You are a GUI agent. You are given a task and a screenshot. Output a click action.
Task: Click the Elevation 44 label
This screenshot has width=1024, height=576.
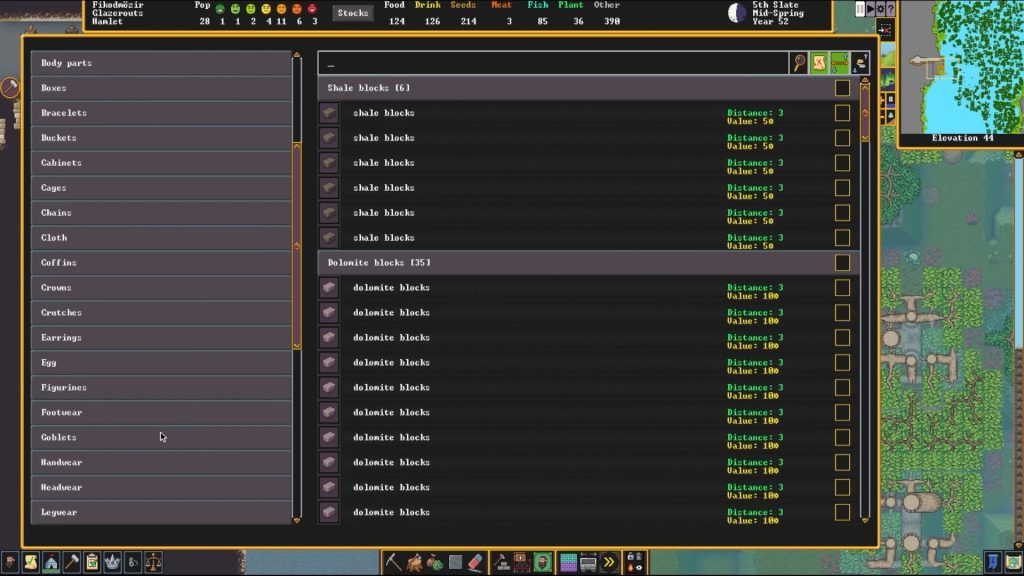coord(962,138)
